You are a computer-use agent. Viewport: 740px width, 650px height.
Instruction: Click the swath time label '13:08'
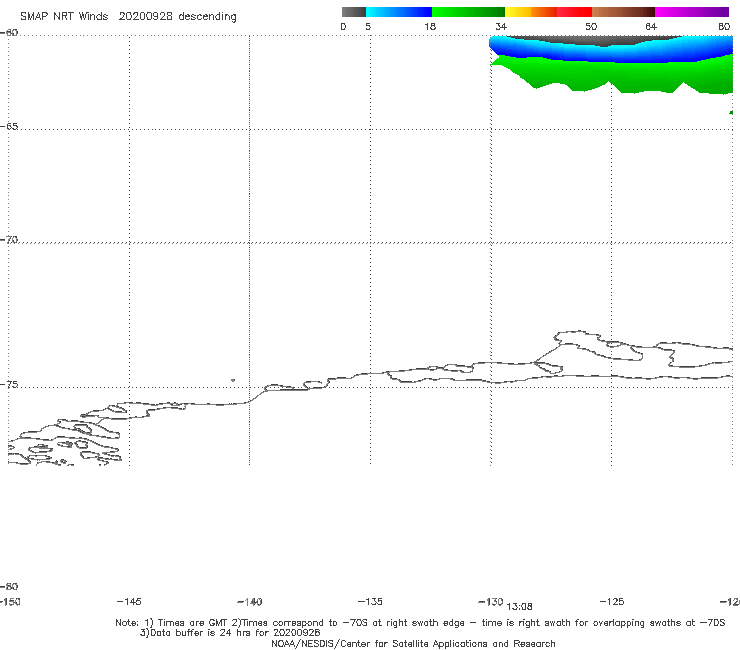click(x=519, y=607)
